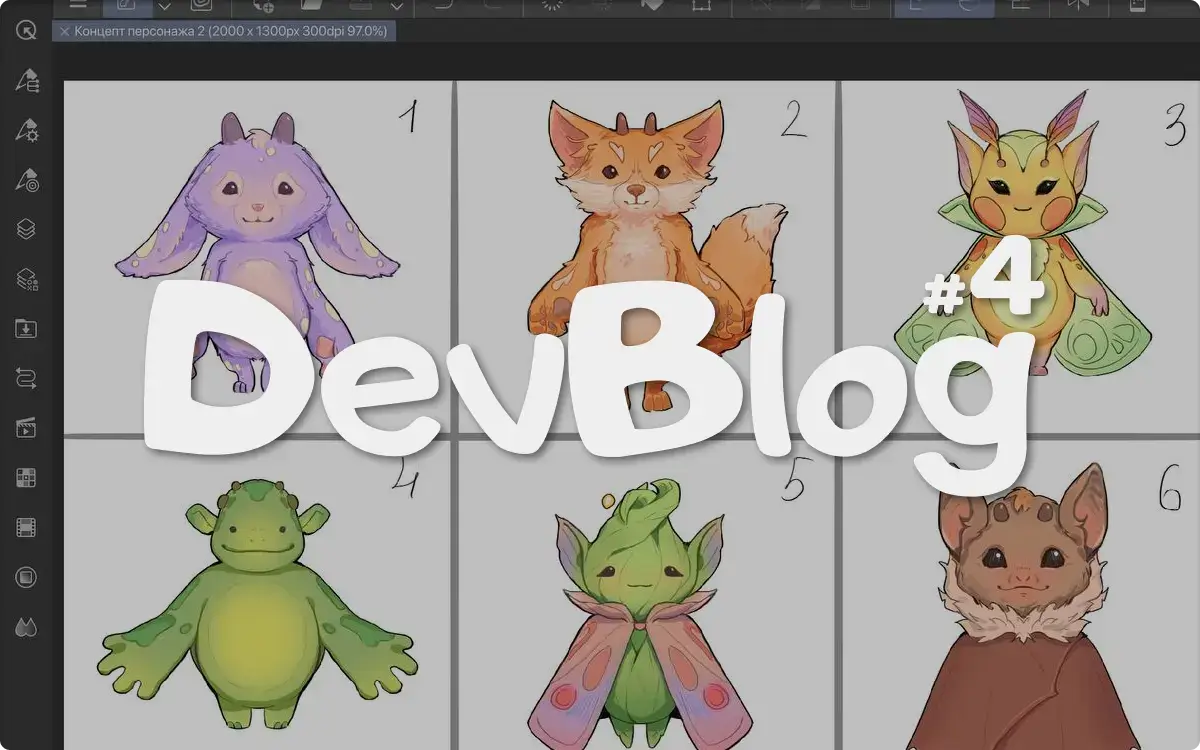Open the Sub Tool panel icon
1200x750 pixels.
[27, 81]
